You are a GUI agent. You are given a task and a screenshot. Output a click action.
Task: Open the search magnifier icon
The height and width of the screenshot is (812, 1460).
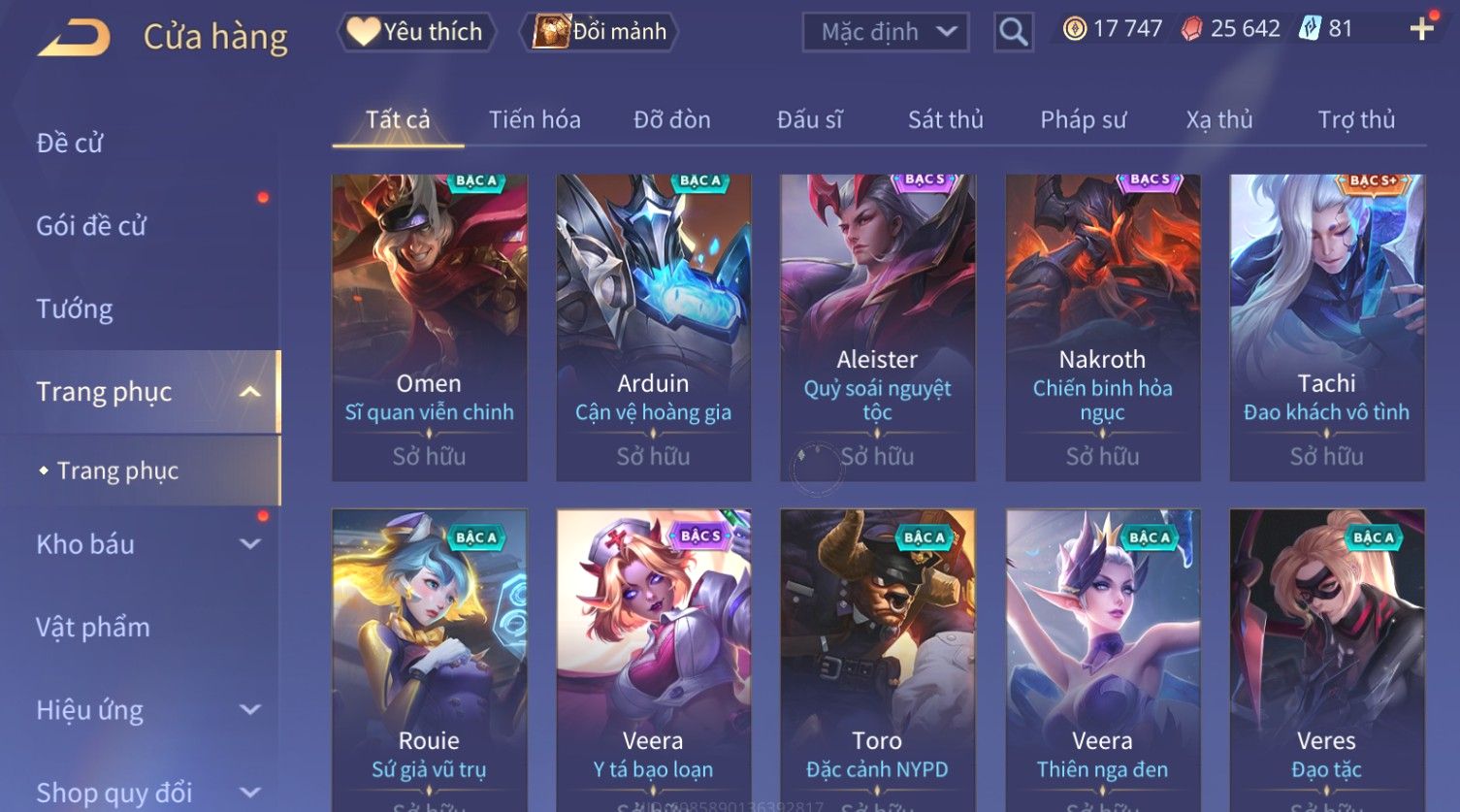pyautogui.click(x=1013, y=32)
